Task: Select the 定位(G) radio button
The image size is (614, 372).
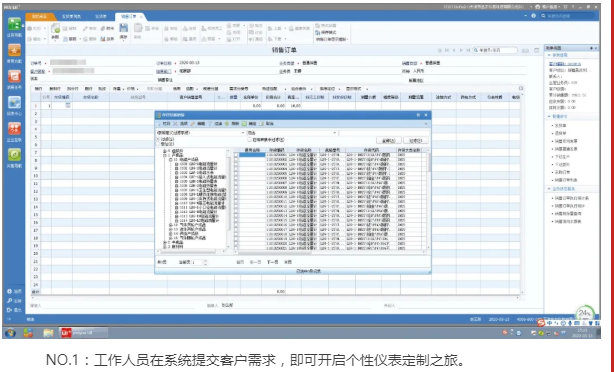Action: pos(158,144)
